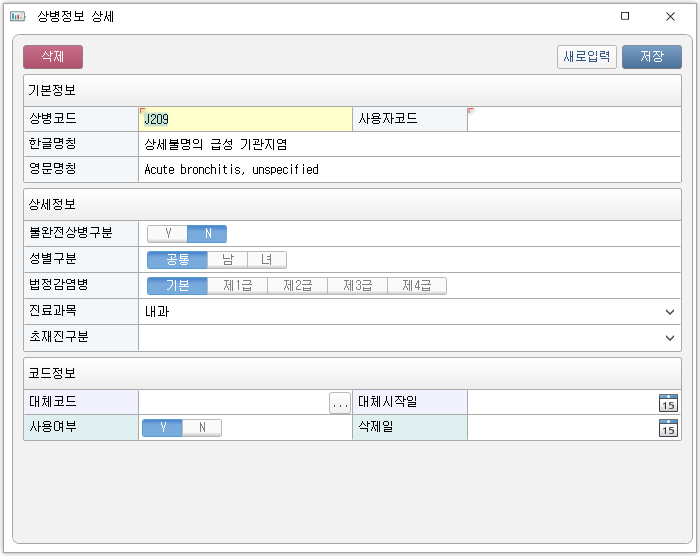This screenshot has height=556, width=700.
Task: Select 제3급 for 법정감염병
Action: pyautogui.click(x=357, y=286)
